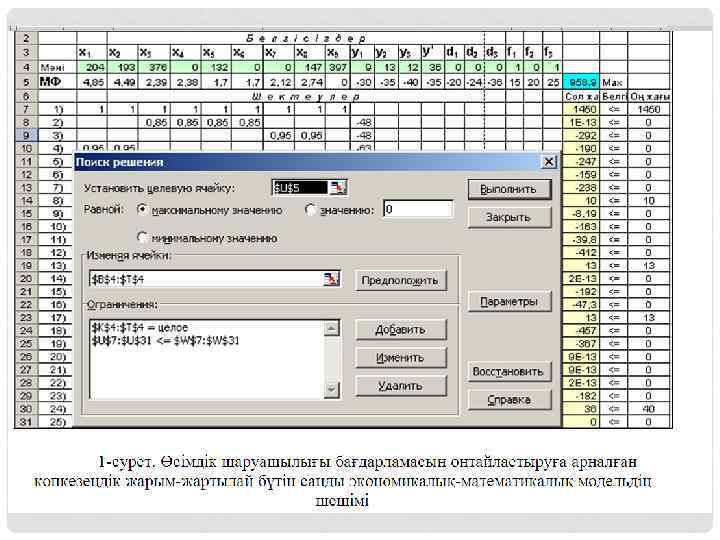Close the Поиск решения dialog
The width and height of the screenshot is (720, 540).
point(549,162)
